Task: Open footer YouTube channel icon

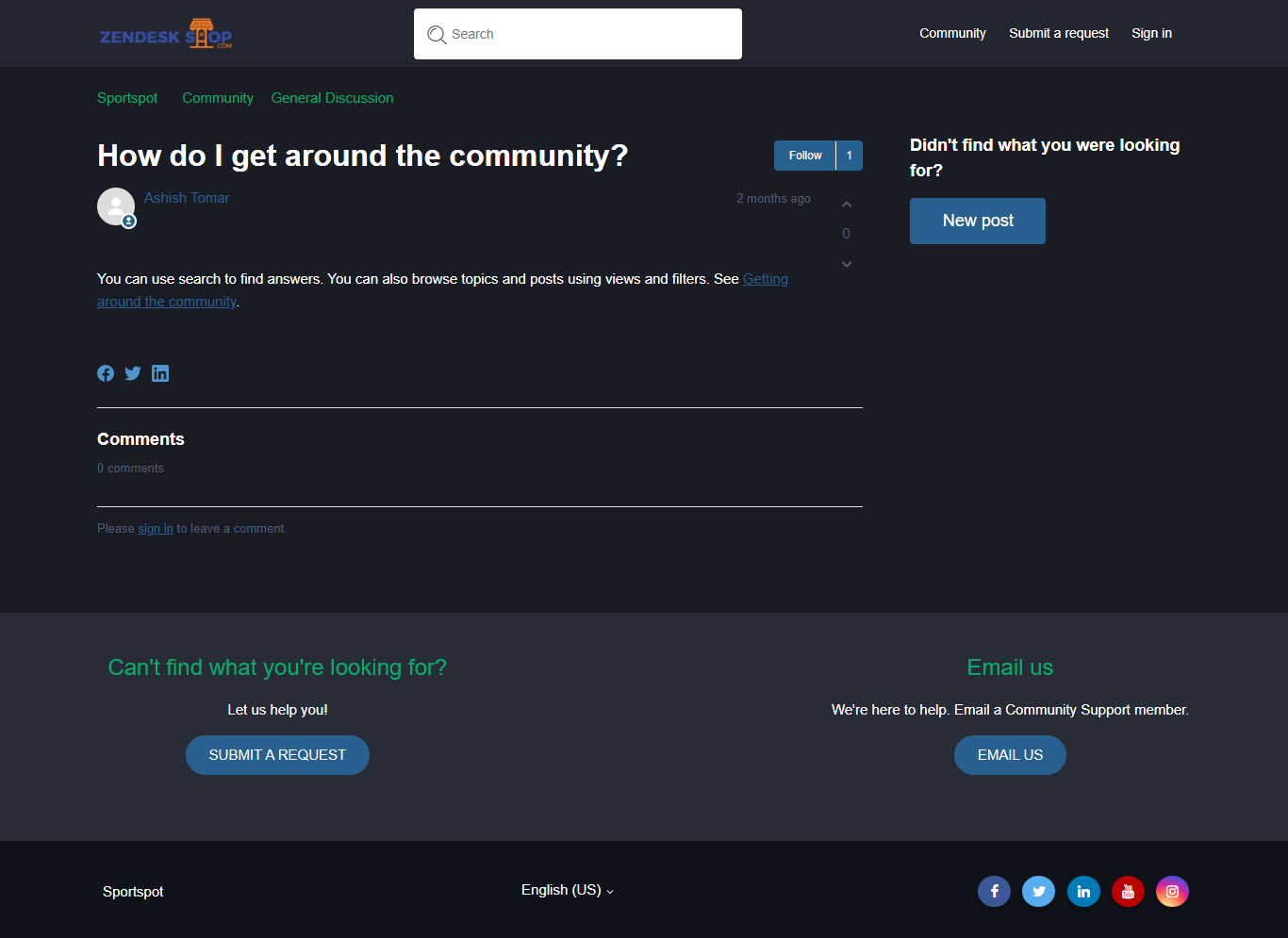Action: pyautogui.click(x=1128, y=891)
